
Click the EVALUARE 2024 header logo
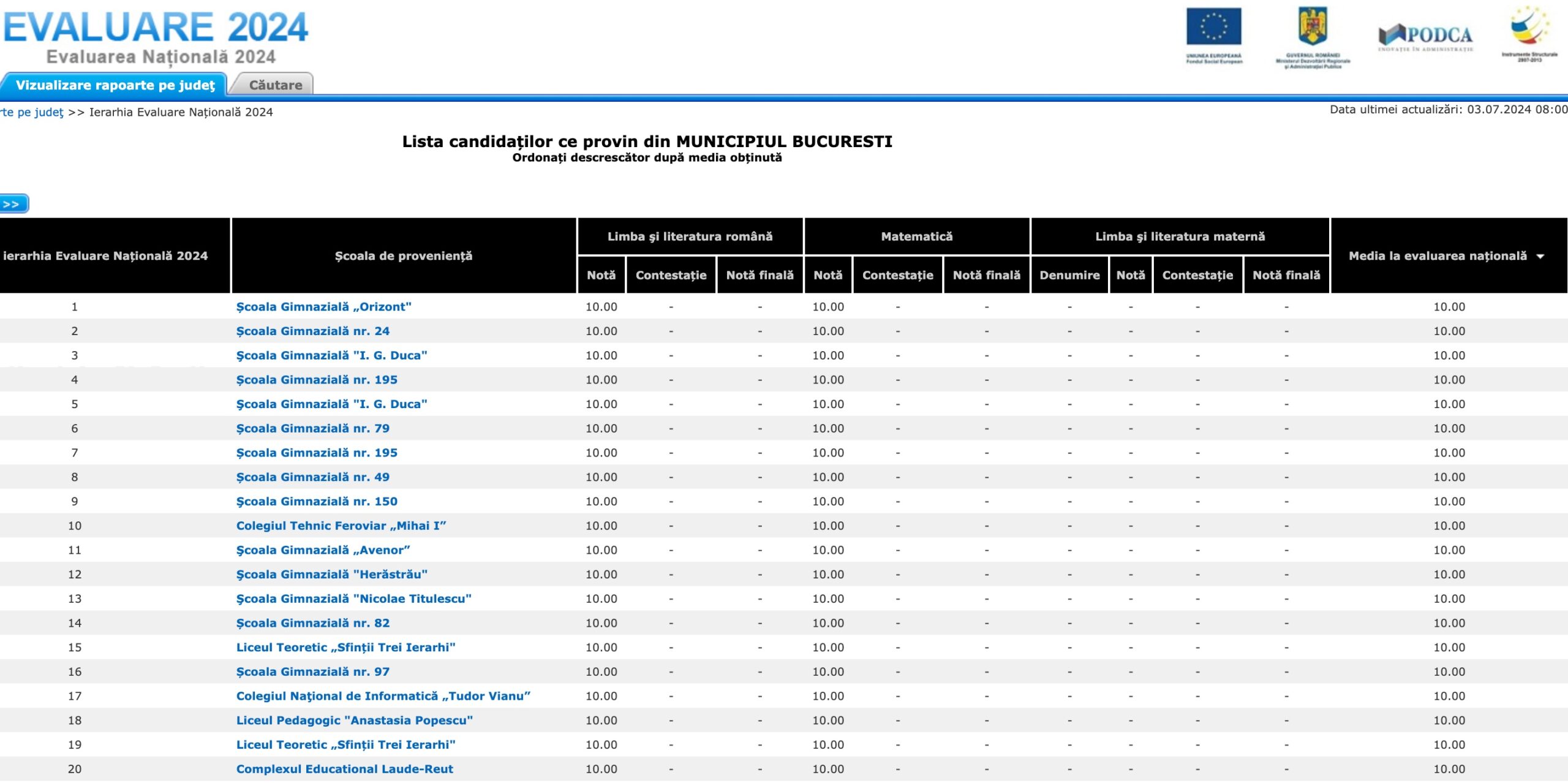(x=156, y=28)
